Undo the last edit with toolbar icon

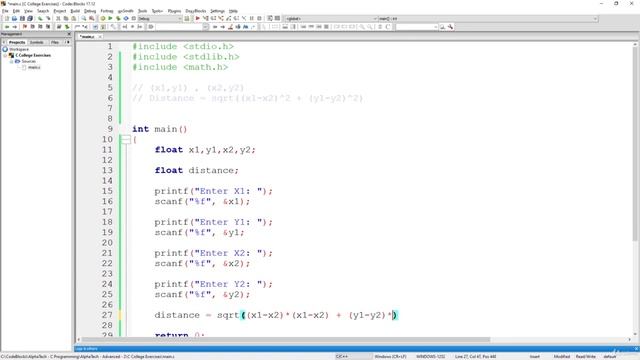[x=40, y=19]
